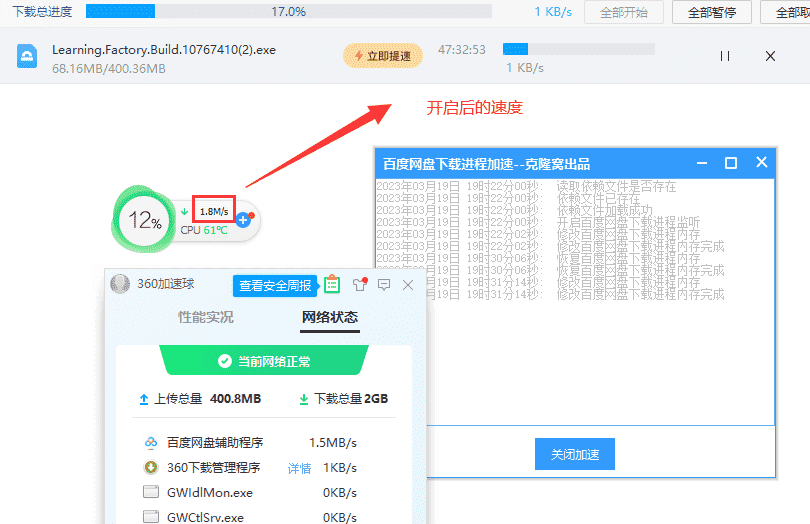The width and height of the screenshot is (810, 524).
Task: Click the 360加速球 avatar icon
Action: coord(120,284)
